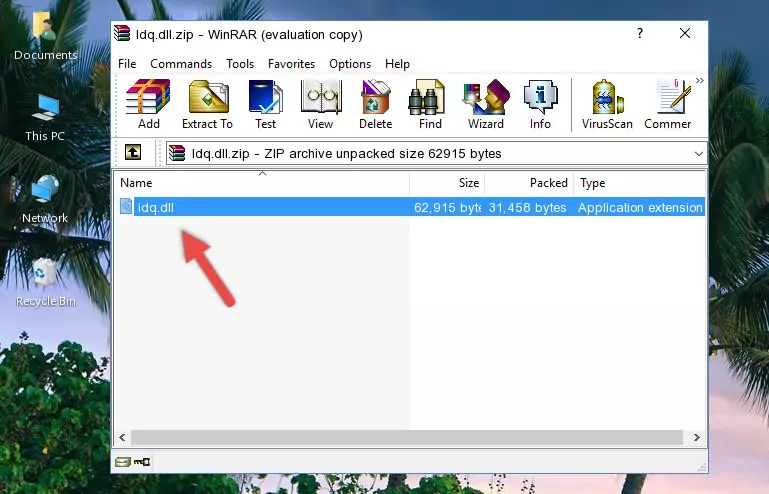This screenshot has width=769, height=494.
Task: Click the Comment toolbar icon
Action: [x=668, y=104]
